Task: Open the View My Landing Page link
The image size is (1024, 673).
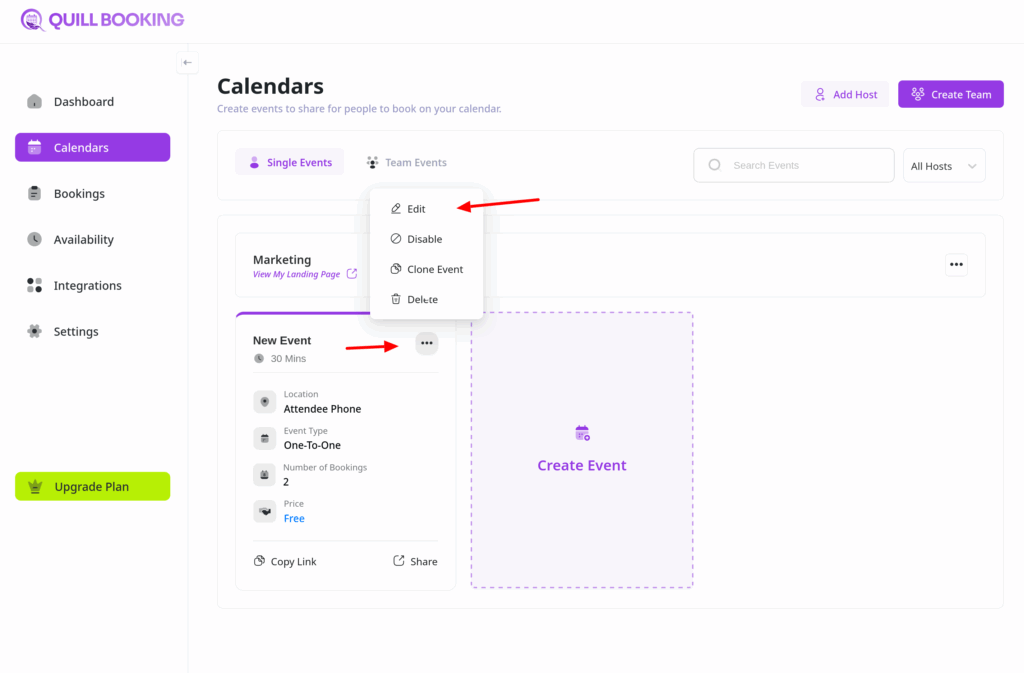Action: [296, 274]
